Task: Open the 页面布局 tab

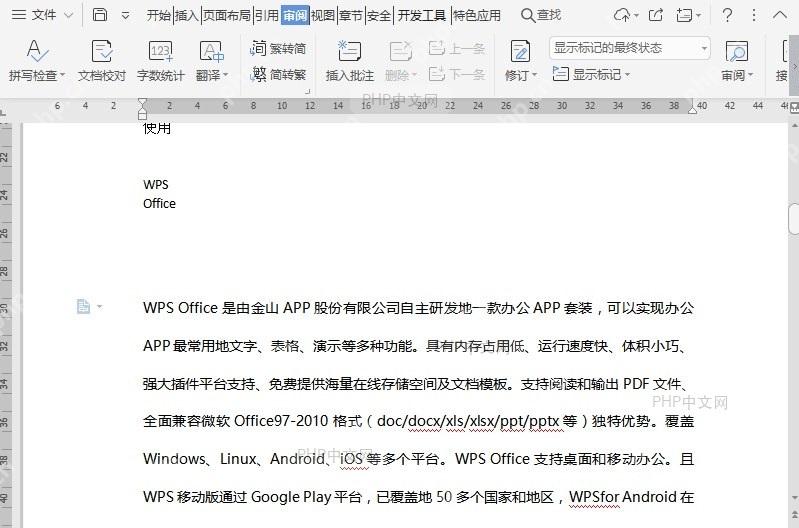Action: coord(227,16)
